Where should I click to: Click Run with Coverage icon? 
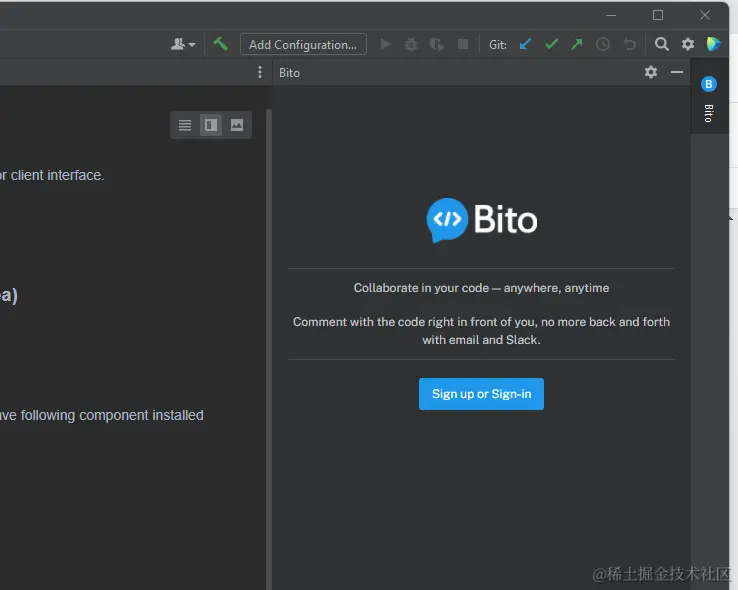(x=437, y=44)
